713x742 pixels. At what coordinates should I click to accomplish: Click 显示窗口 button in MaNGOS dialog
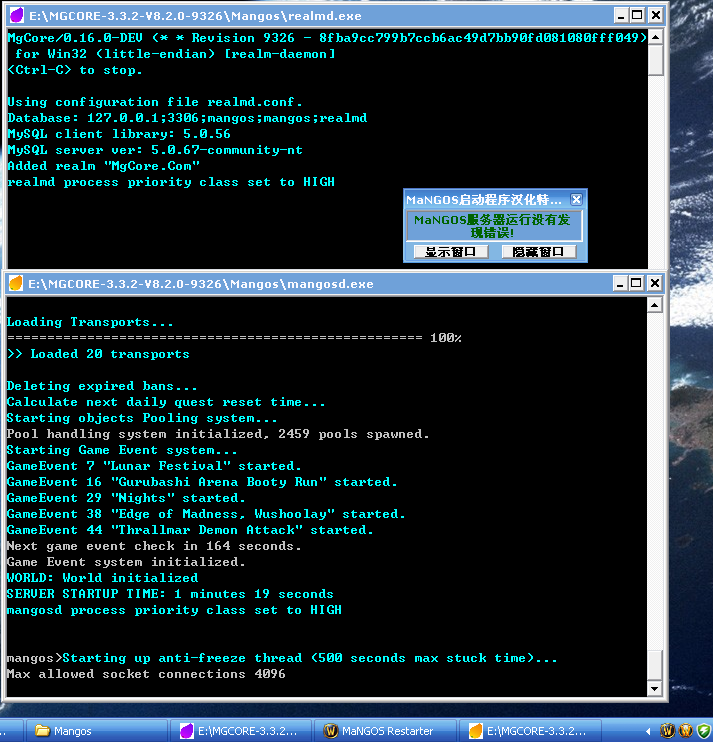(x=451, y=252)
